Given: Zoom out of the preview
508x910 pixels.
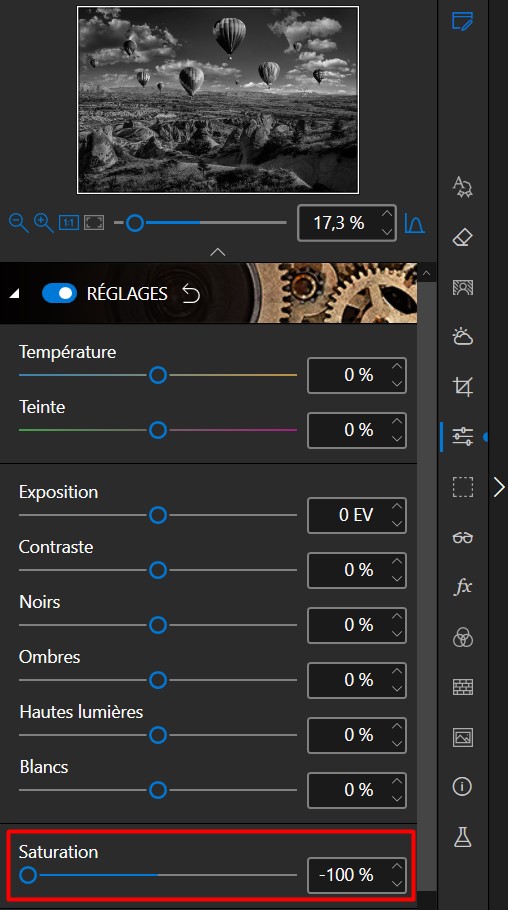Looking at the screenshot, I should click(19, 222).
